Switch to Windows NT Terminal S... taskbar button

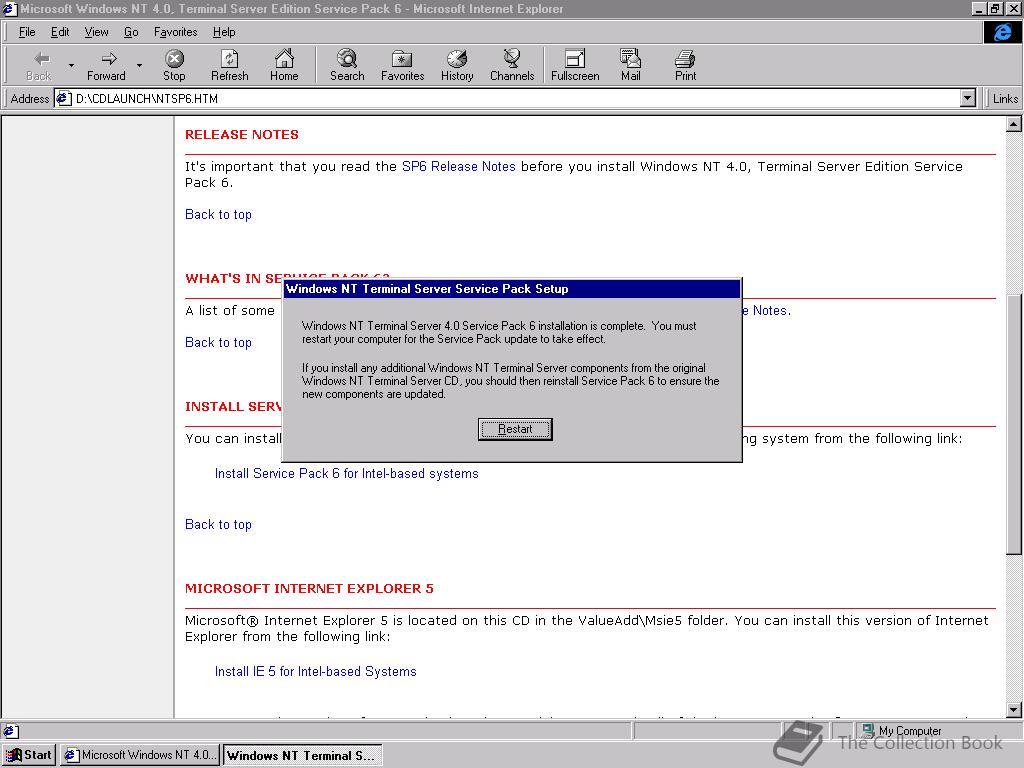pyautogui.click(x=302, y=755)
